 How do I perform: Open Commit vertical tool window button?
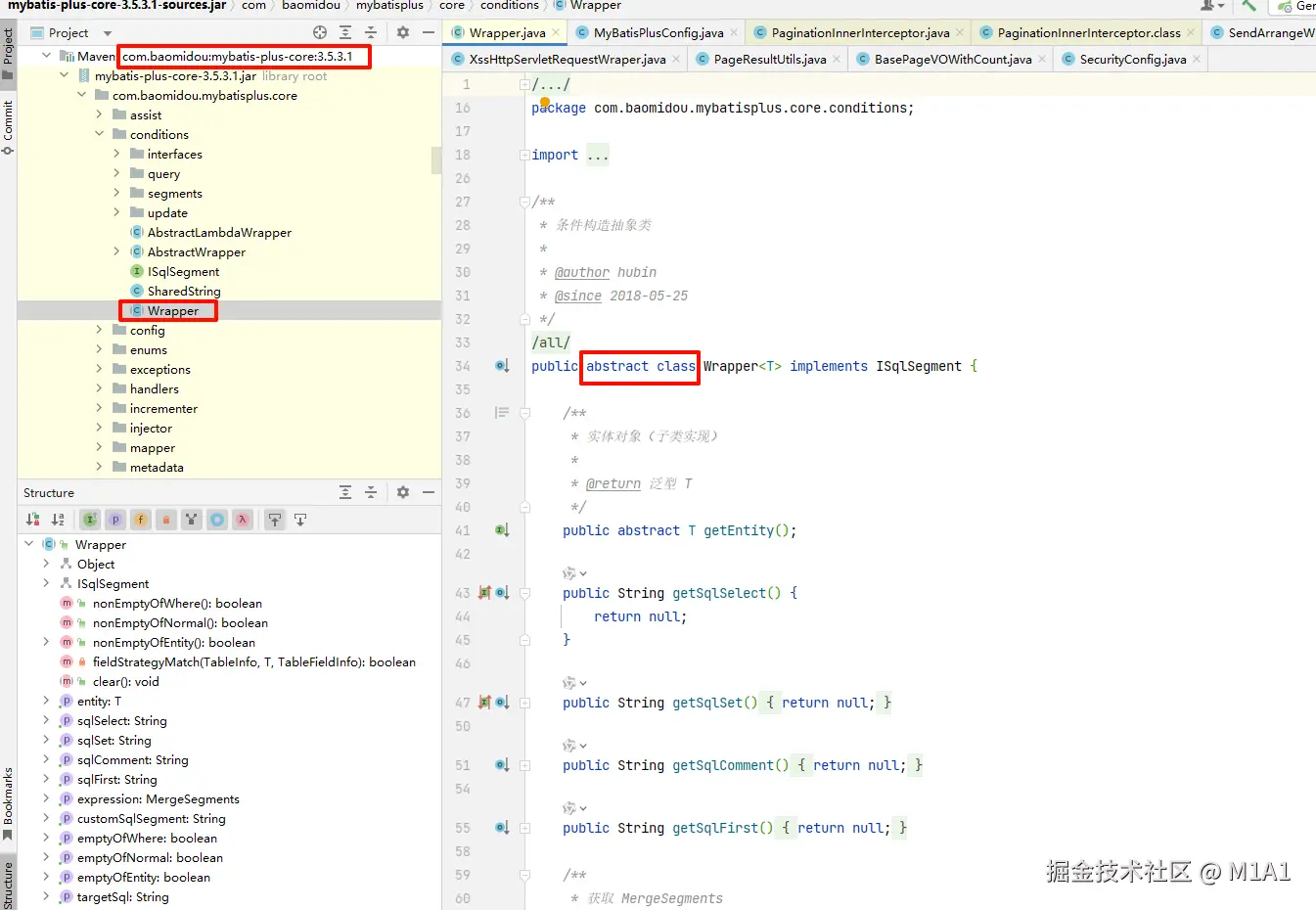(8, 126)
